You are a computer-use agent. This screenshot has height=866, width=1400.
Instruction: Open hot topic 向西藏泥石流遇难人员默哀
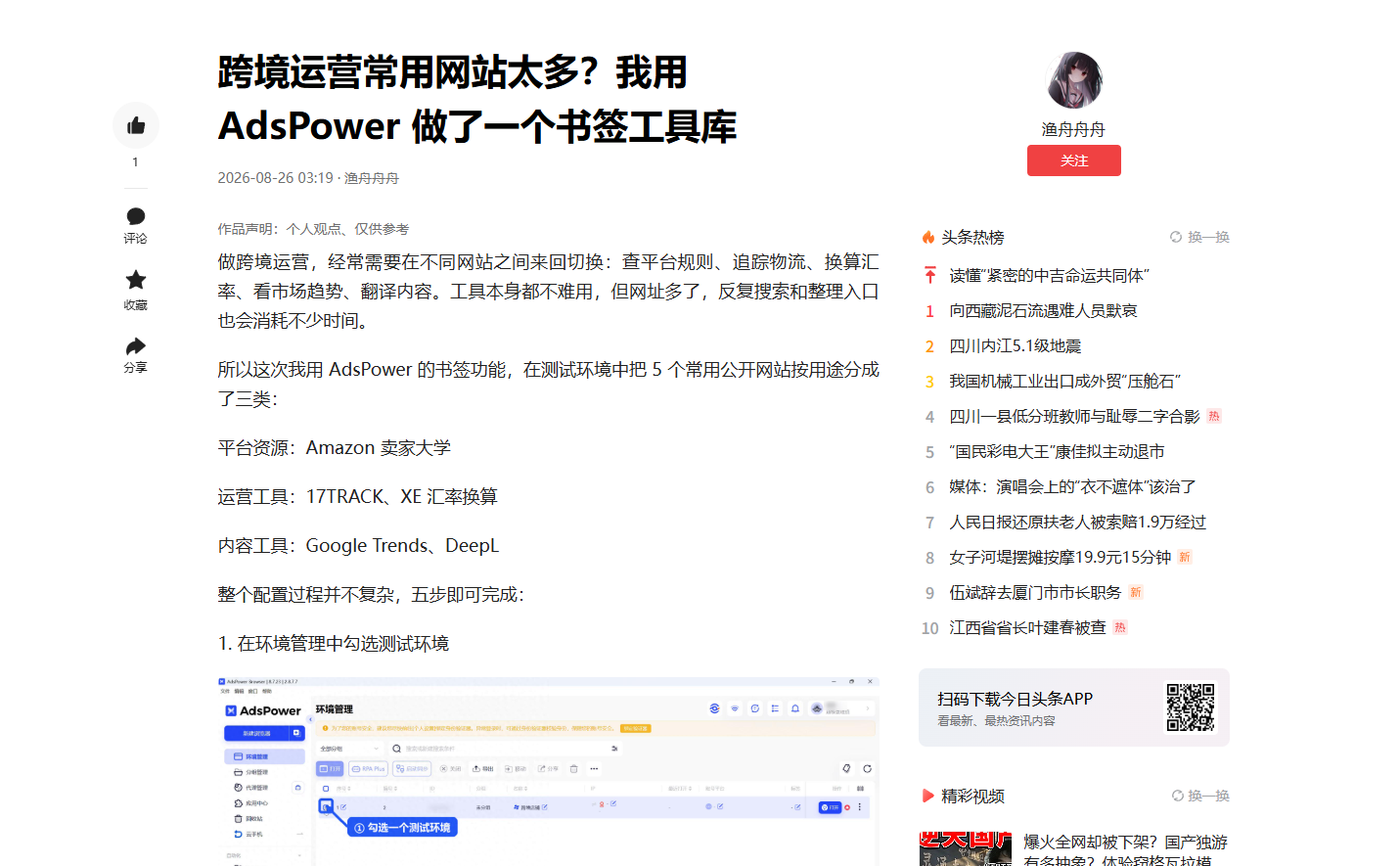click(x=1043, y=311)
